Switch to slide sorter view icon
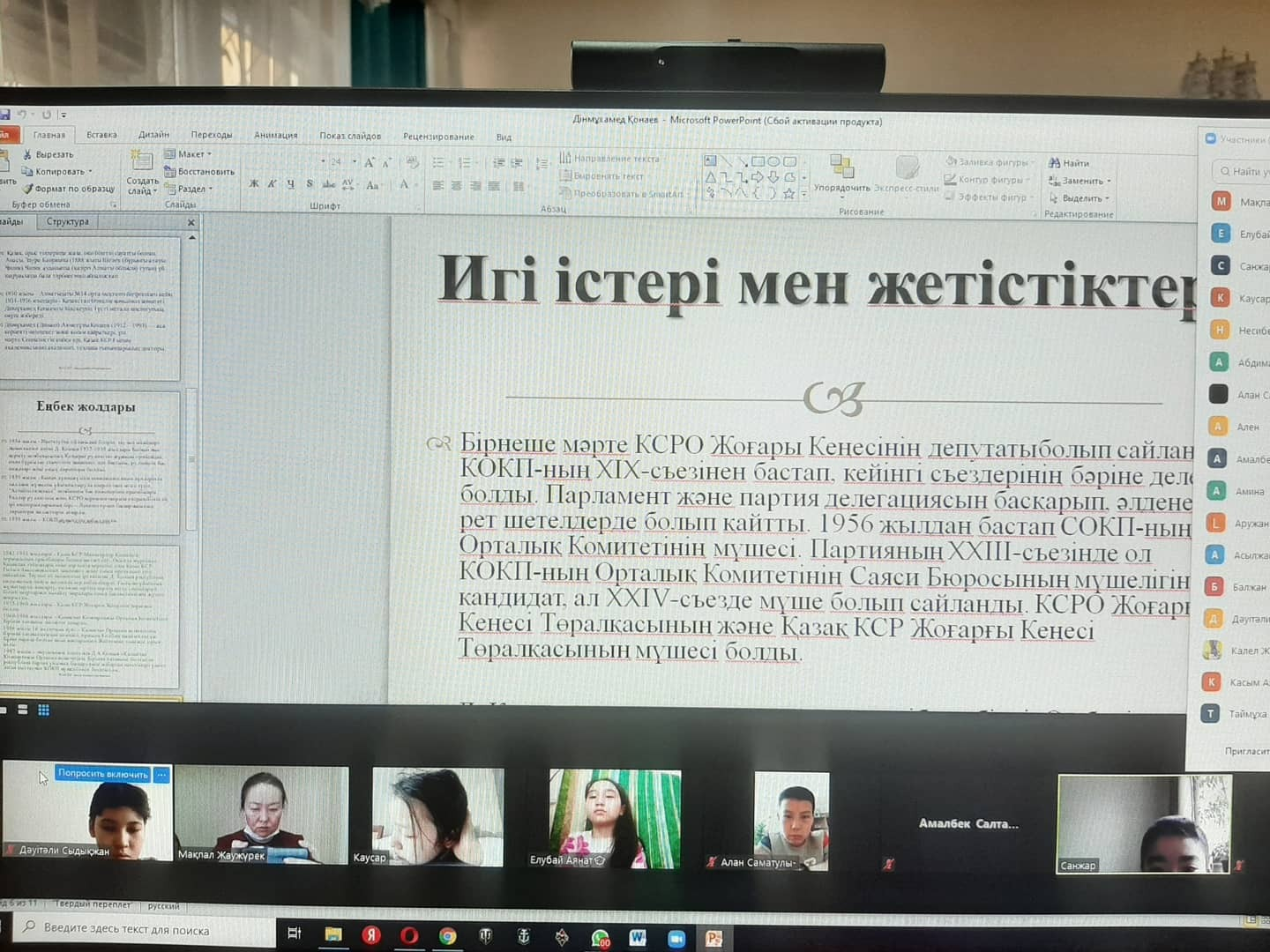 pyautogui.click(x=43, y=710)
